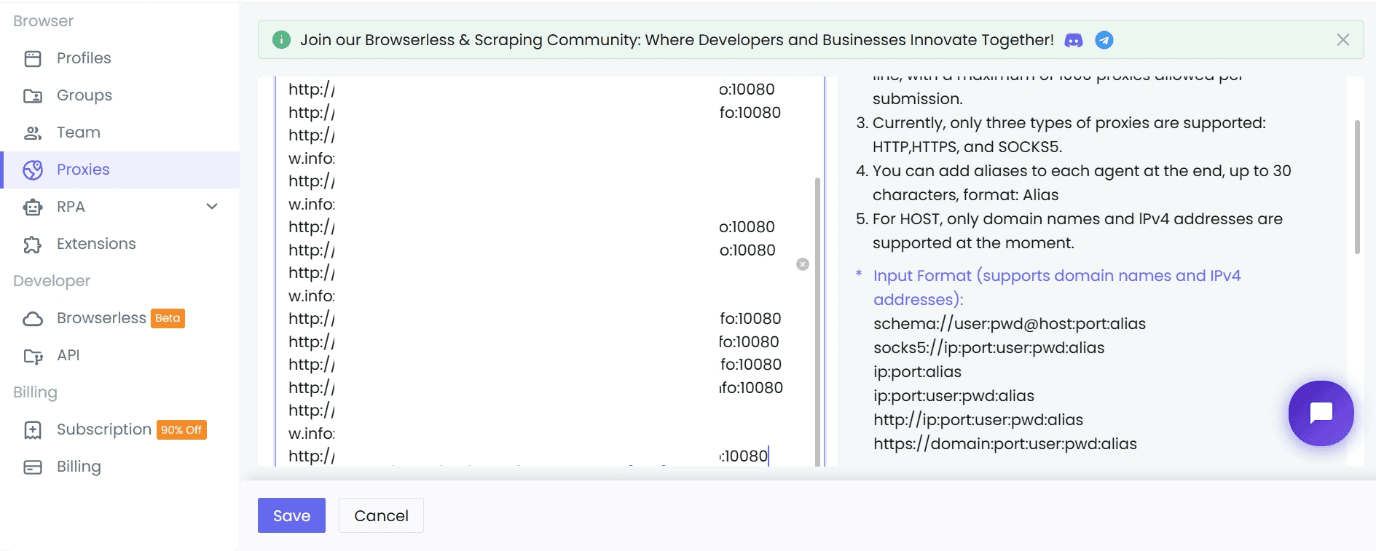Go to Billing page label
This screenshot has height=551, width=1376.
coord(79,466)
